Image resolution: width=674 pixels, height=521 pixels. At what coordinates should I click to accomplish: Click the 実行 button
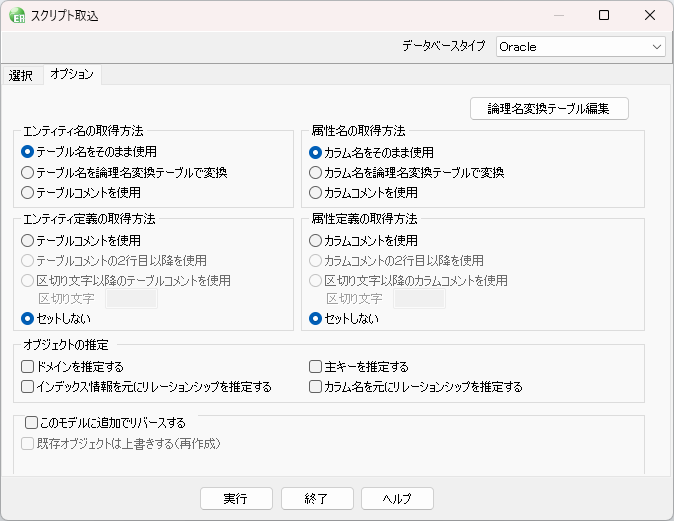coord(236,499)
